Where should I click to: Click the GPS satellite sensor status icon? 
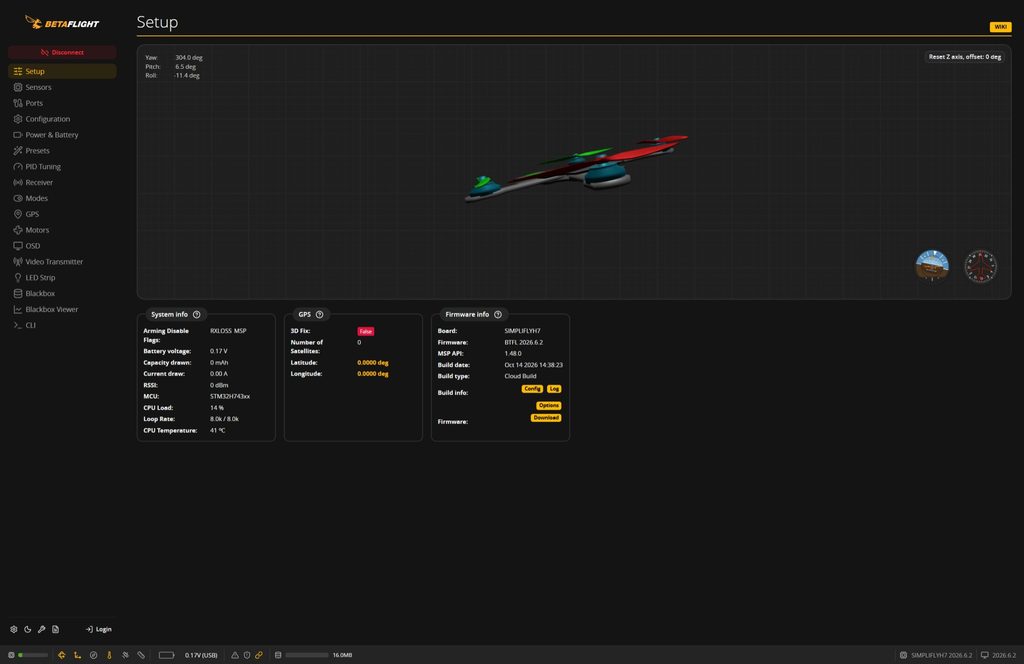click(125, 655)
